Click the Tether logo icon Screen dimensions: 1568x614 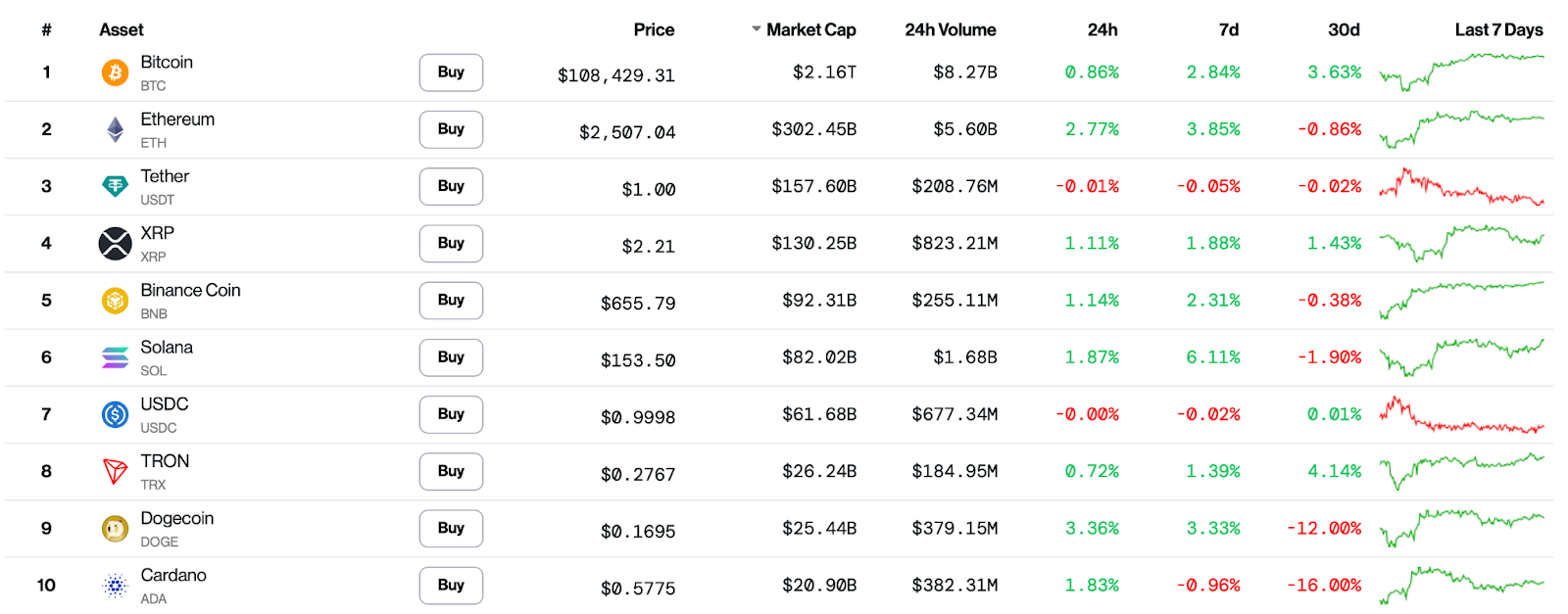coord(115,186)
